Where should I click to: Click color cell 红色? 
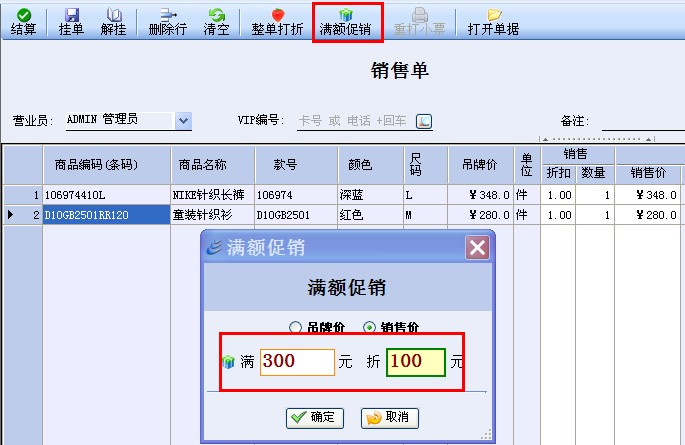(370, 215)
